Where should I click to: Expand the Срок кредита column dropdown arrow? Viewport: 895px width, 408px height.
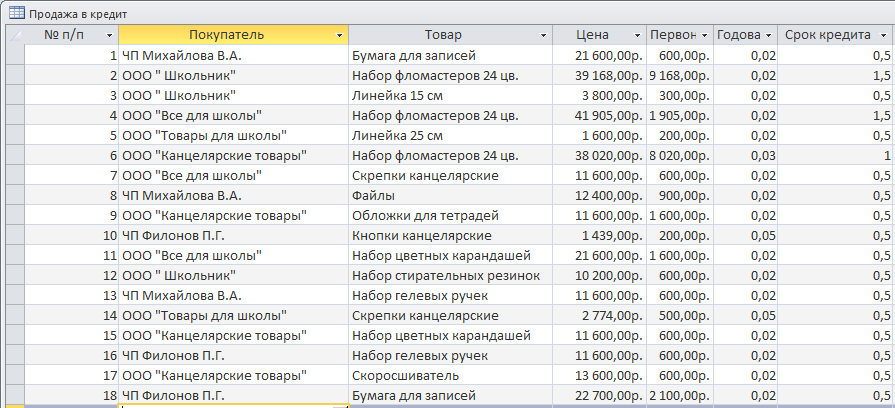click(882, 35)
